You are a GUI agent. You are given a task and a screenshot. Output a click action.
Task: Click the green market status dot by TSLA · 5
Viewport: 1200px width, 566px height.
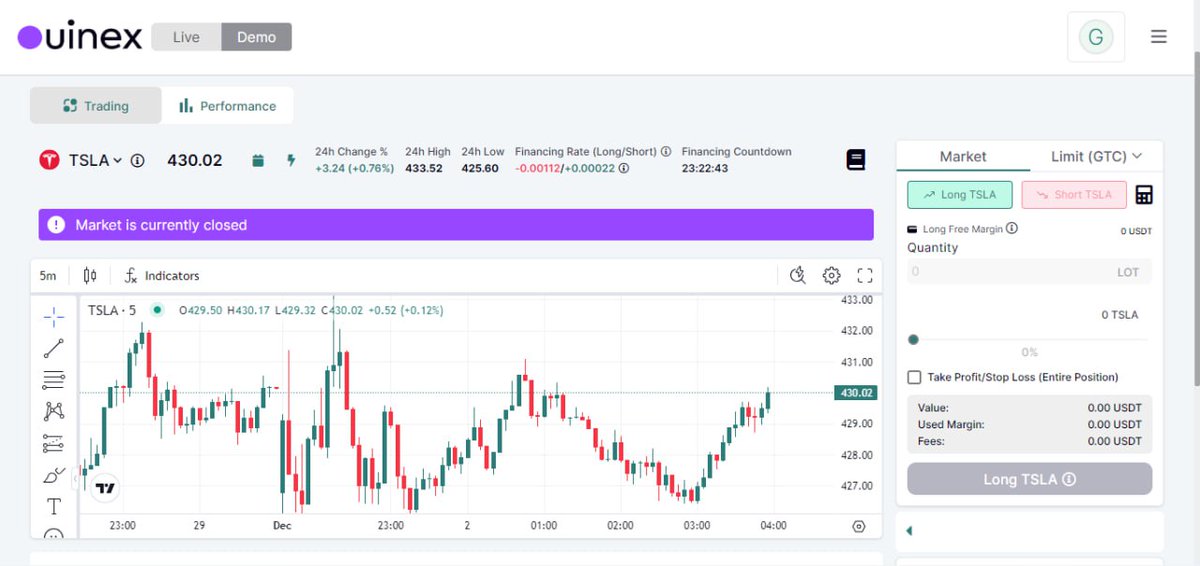coord(157,310)
